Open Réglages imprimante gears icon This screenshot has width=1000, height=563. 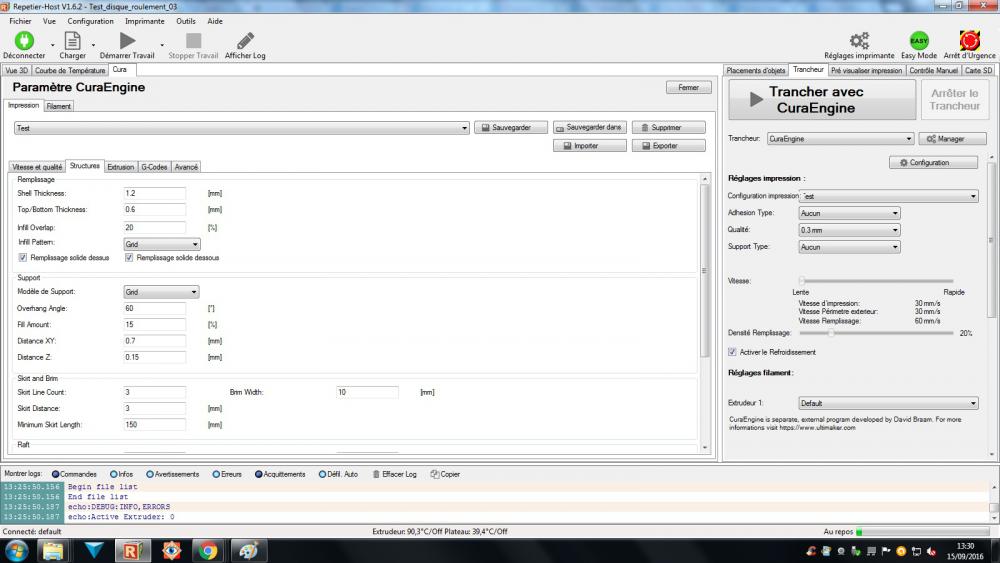[x=859, y=41]
